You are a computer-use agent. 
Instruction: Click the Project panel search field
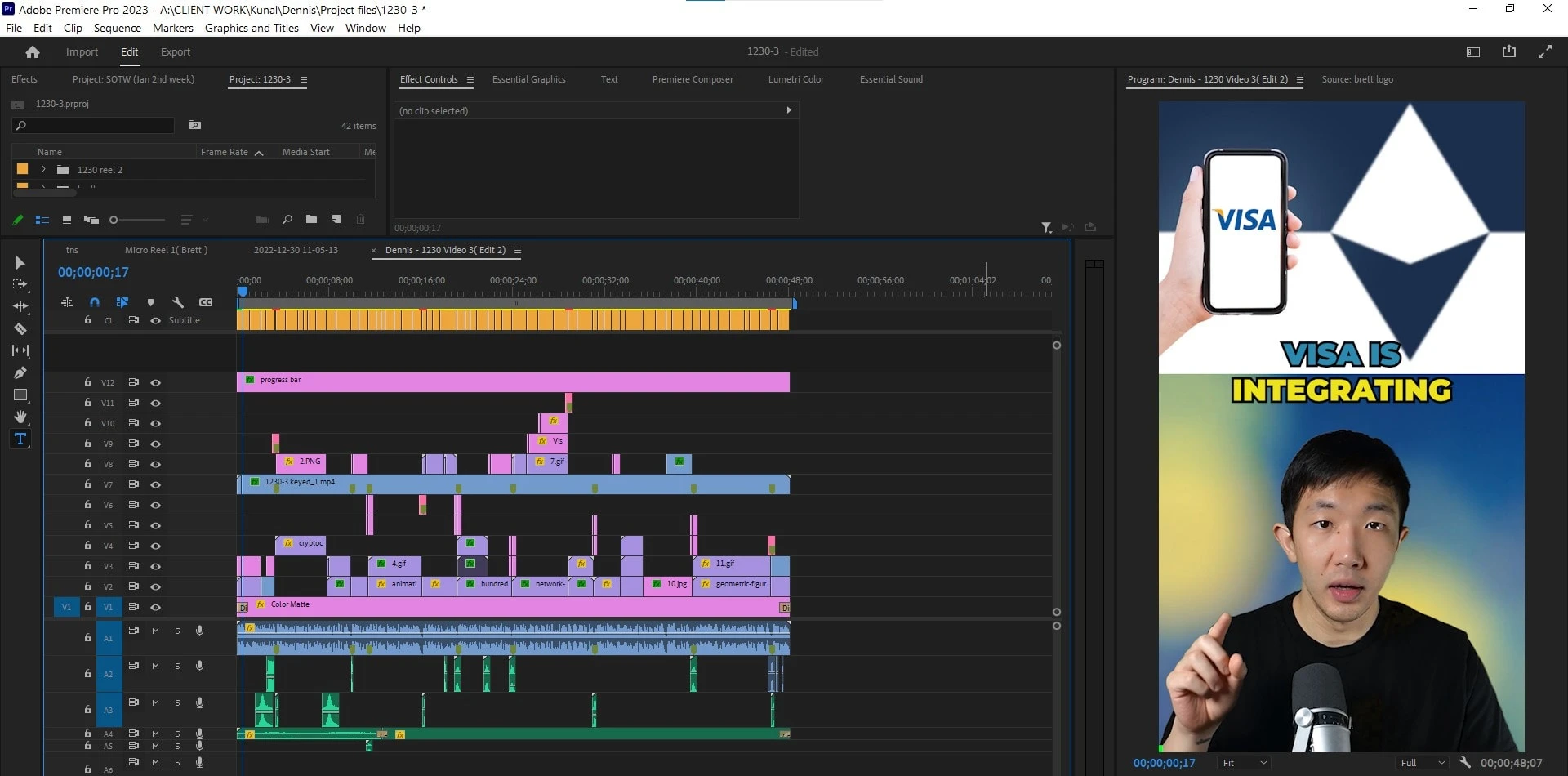93,125
